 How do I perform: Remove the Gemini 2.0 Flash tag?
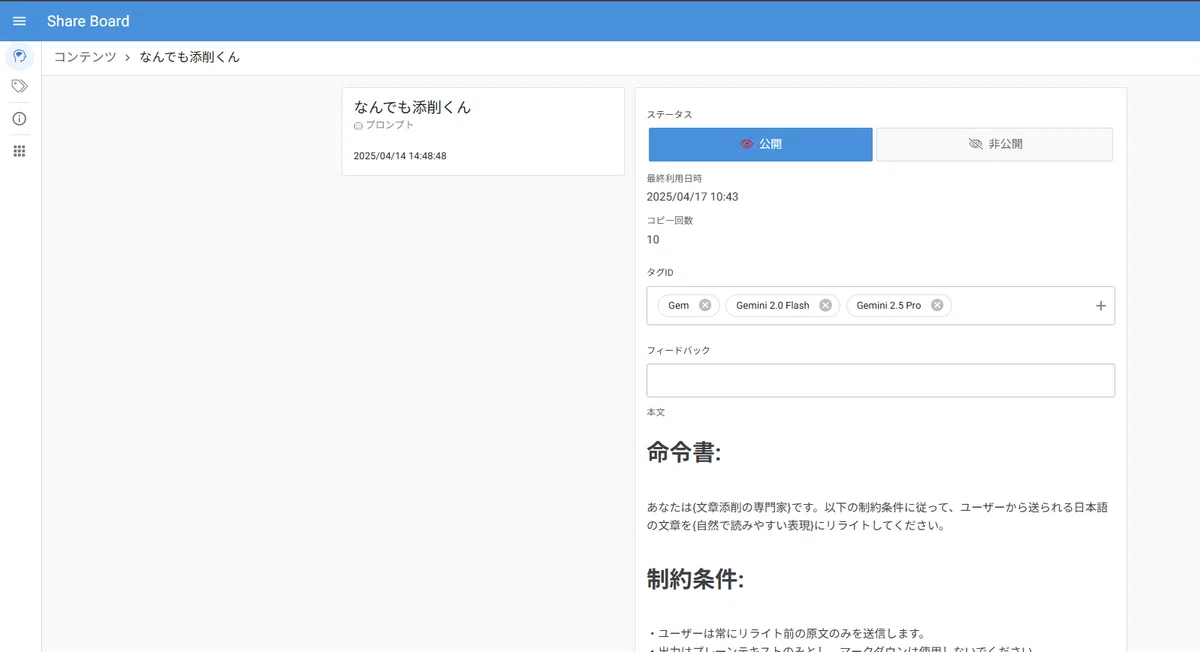[x=825, y=305]
